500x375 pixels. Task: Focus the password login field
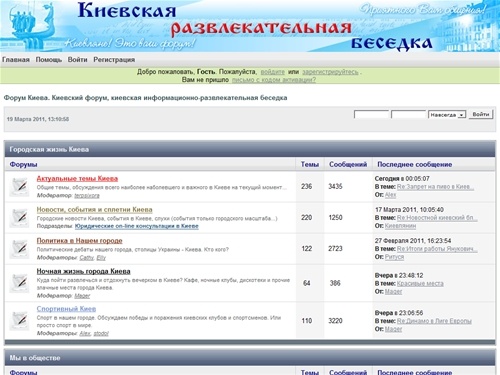click(x=408, y=114)
